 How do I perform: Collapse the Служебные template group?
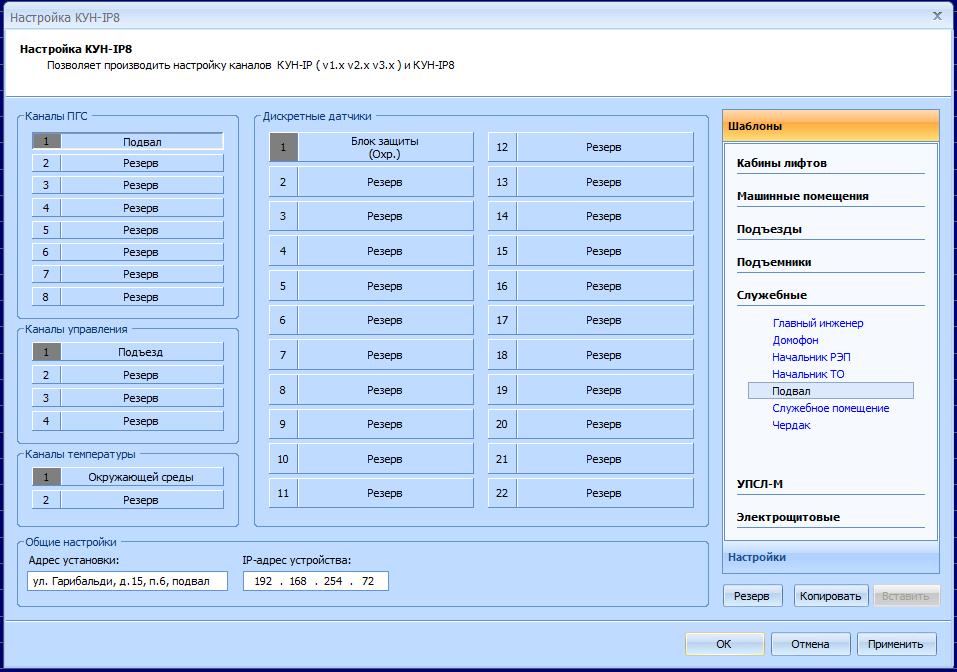(x=771, y=295)
